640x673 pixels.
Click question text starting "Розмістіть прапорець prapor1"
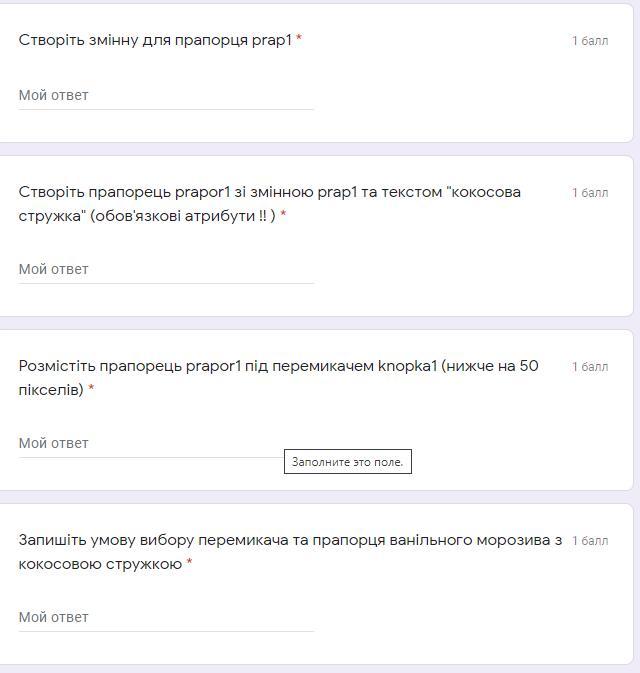point(278,378)
